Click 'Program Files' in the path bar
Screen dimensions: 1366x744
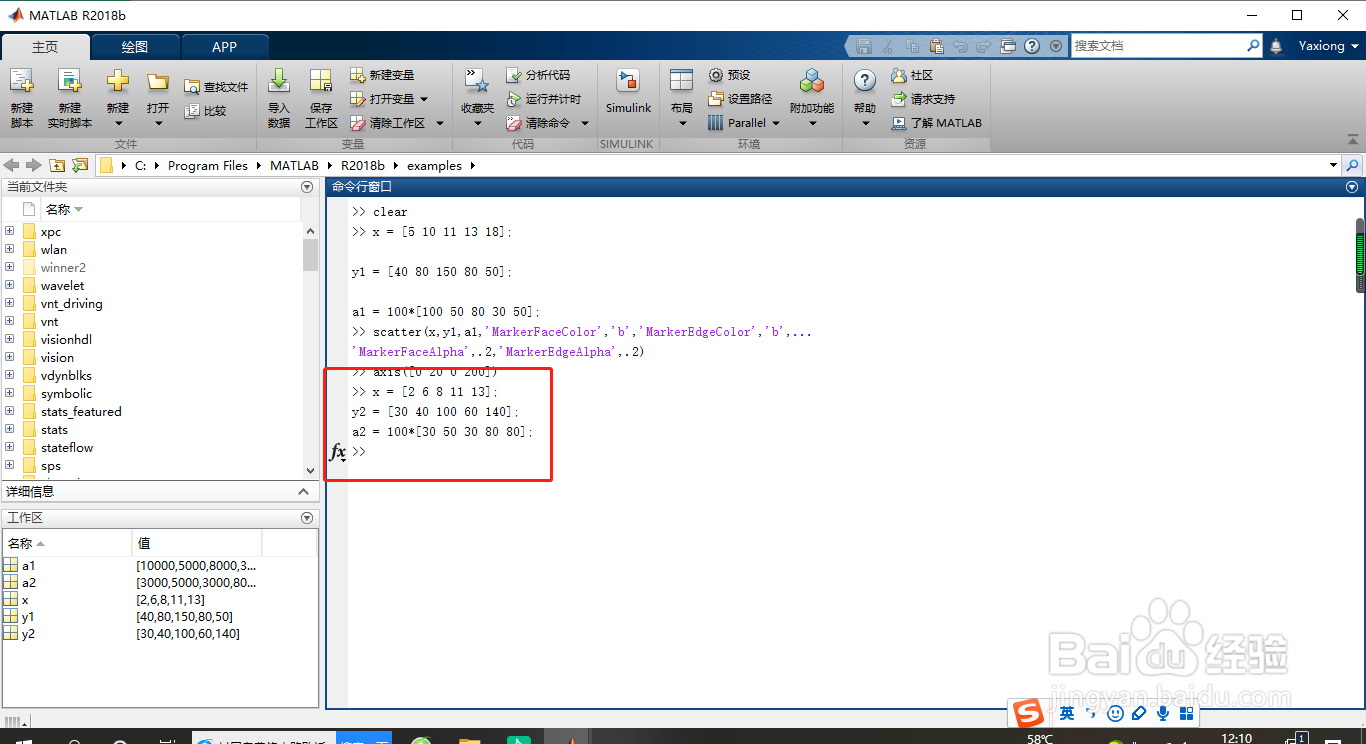click(208, 166)
